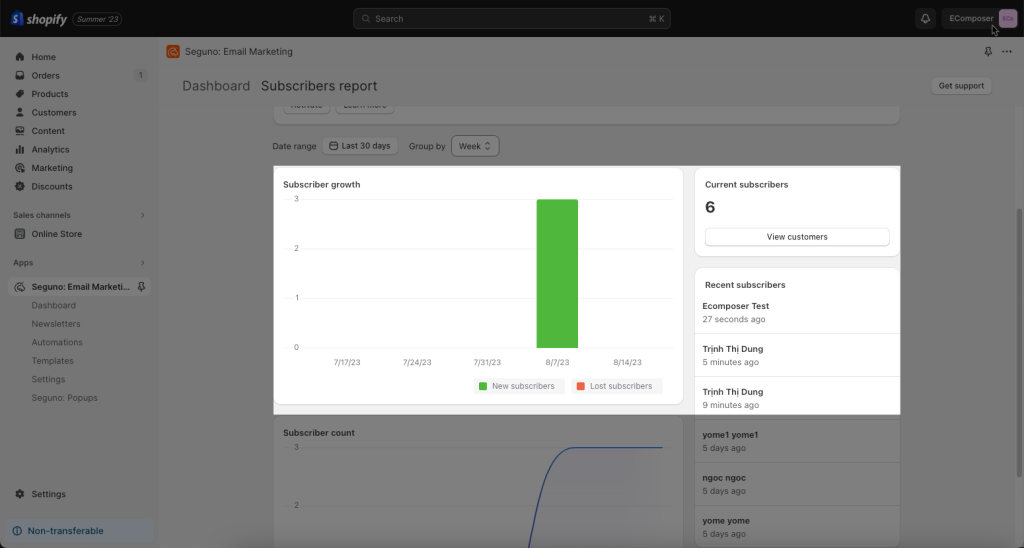Click the Shopify logo
Screen dimensions: 1024x548
39,19
